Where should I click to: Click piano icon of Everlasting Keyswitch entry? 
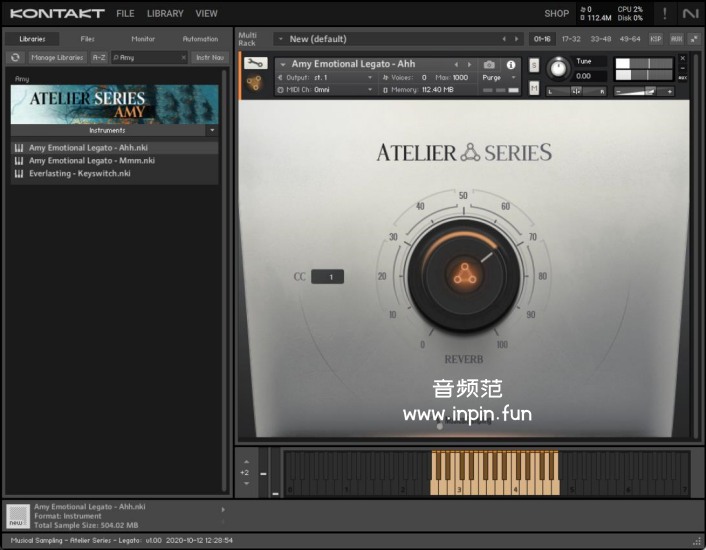(x=19, y=174)
